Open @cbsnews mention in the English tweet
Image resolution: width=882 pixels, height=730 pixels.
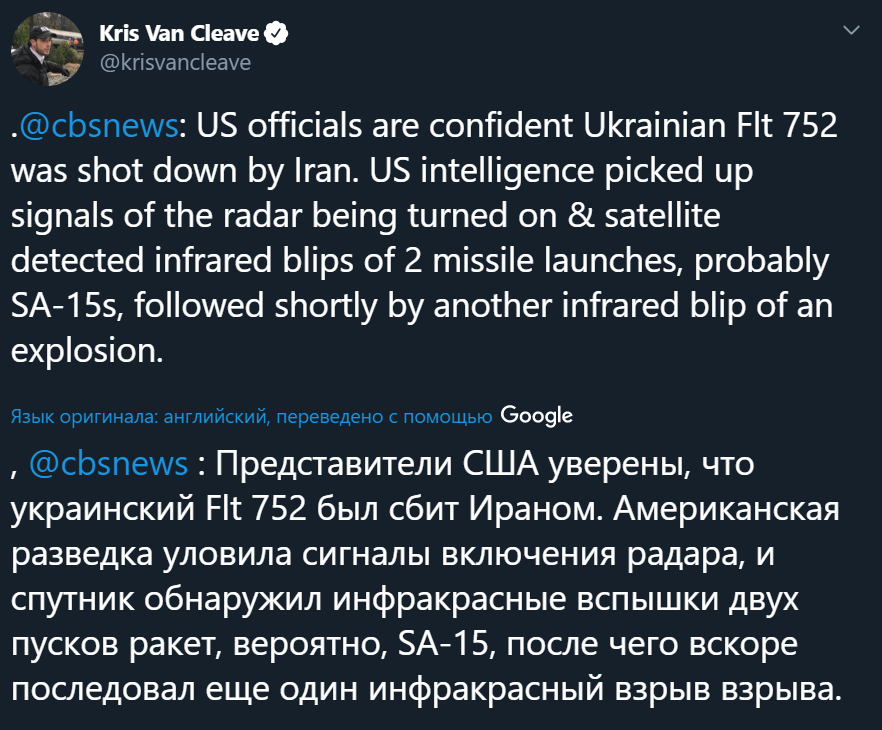[99, 127]
